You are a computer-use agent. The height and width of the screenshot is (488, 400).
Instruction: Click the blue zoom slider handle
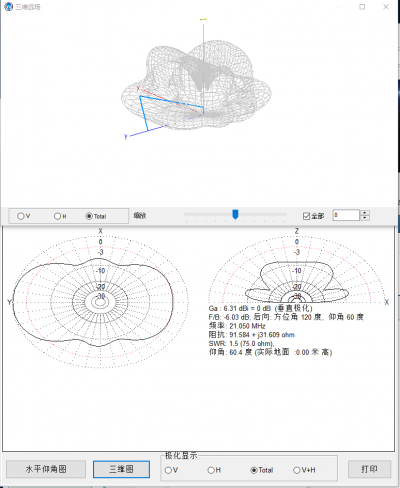(235, 214)
